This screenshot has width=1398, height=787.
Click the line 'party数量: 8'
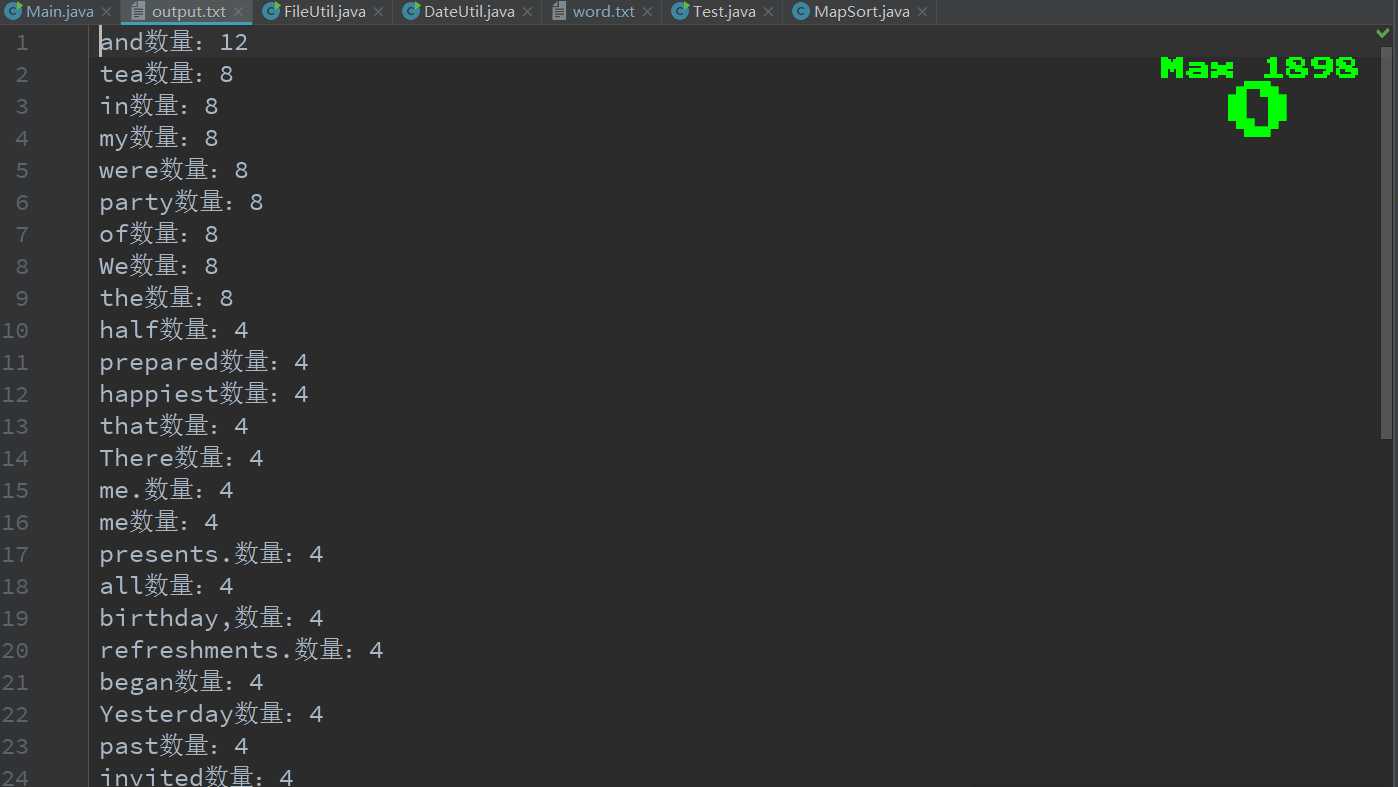point(181,202)
